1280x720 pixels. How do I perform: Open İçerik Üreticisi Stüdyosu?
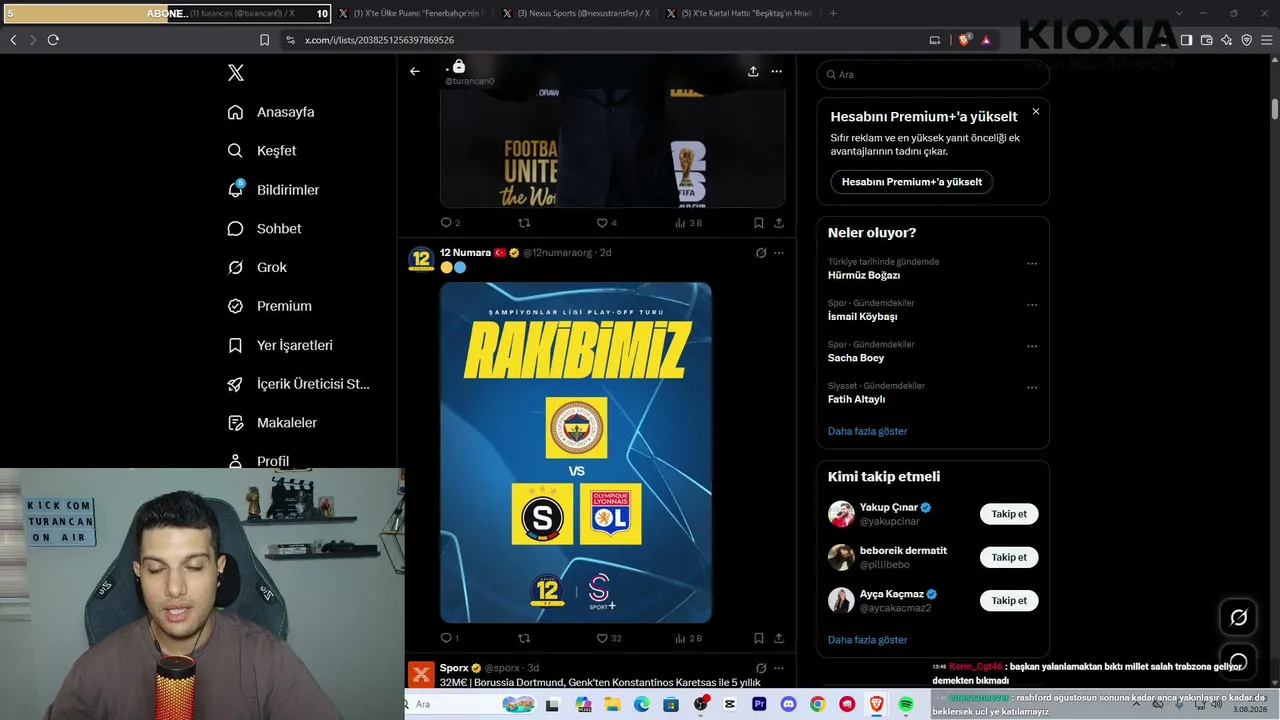click(x=299, y=384)
